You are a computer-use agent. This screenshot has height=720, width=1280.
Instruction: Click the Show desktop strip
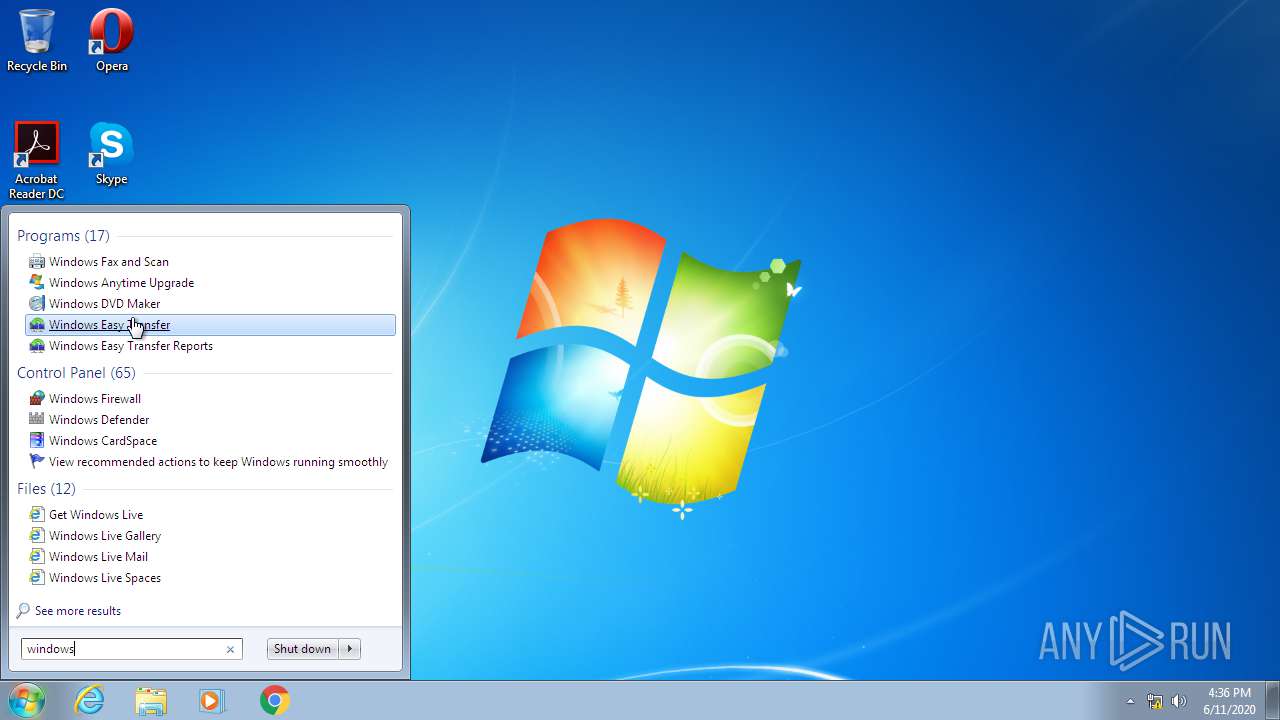point(1272,701)
